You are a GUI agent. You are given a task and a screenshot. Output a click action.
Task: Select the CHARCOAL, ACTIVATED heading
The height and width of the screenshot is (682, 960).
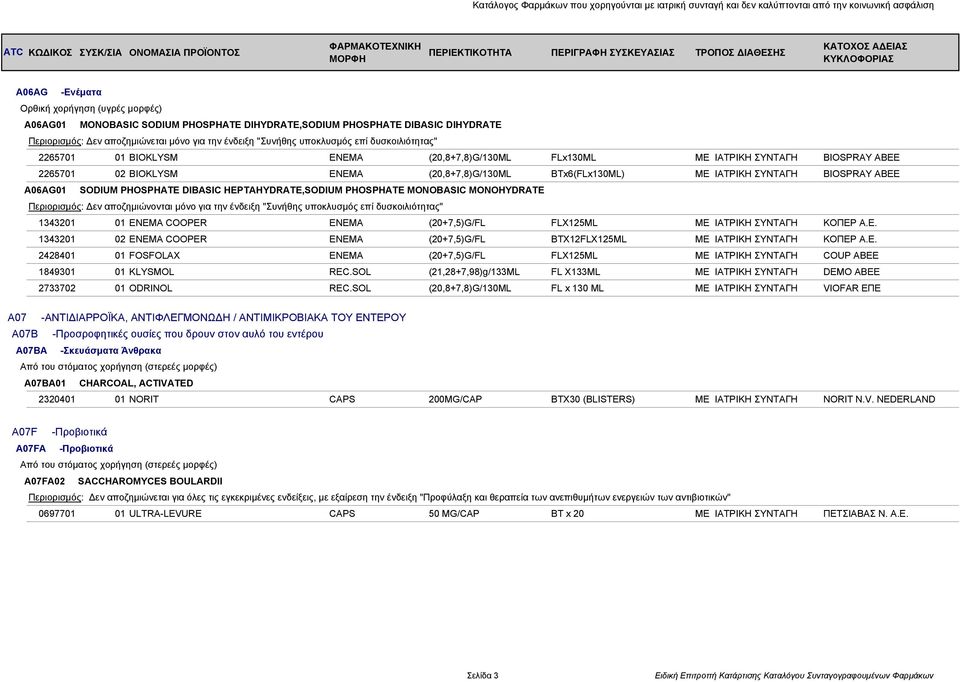click(109, 383)
